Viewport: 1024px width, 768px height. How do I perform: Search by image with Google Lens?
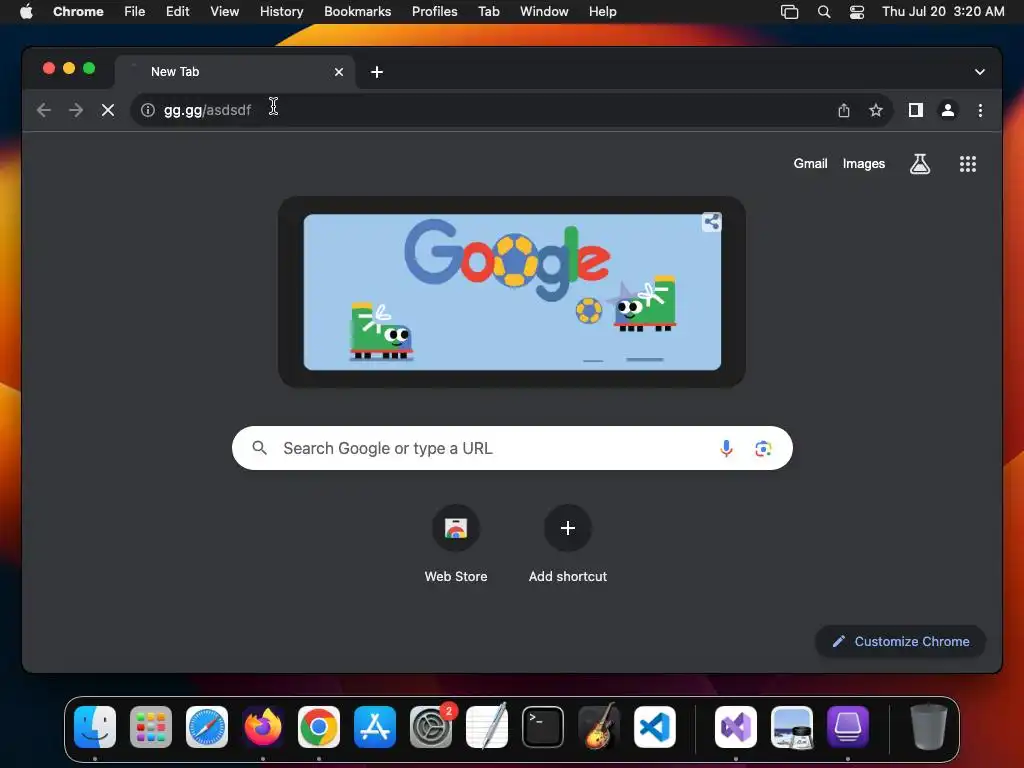pos(763,448)
